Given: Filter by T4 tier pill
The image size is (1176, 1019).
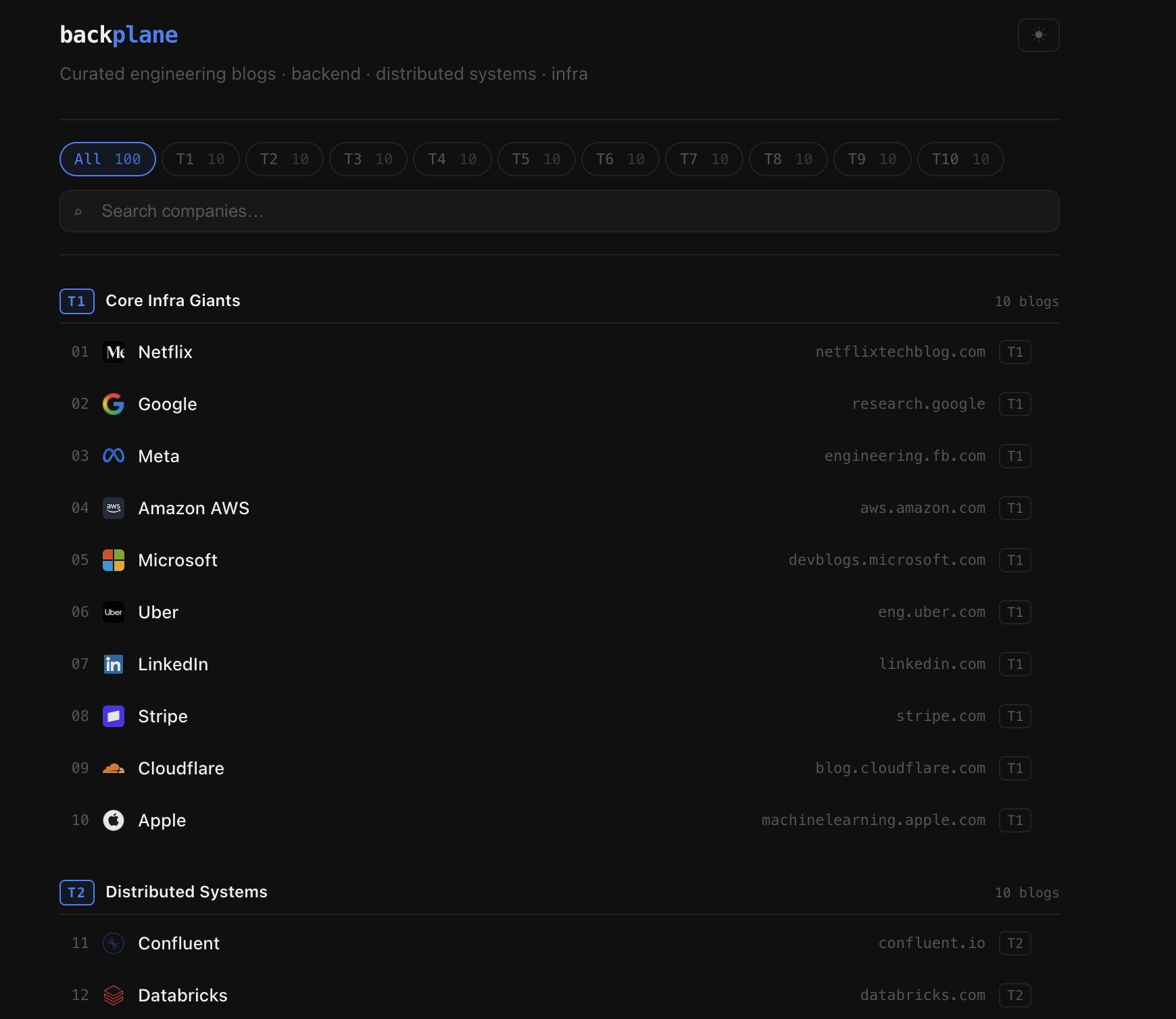Looking at the screenshot, I should [x=452, y=159].
